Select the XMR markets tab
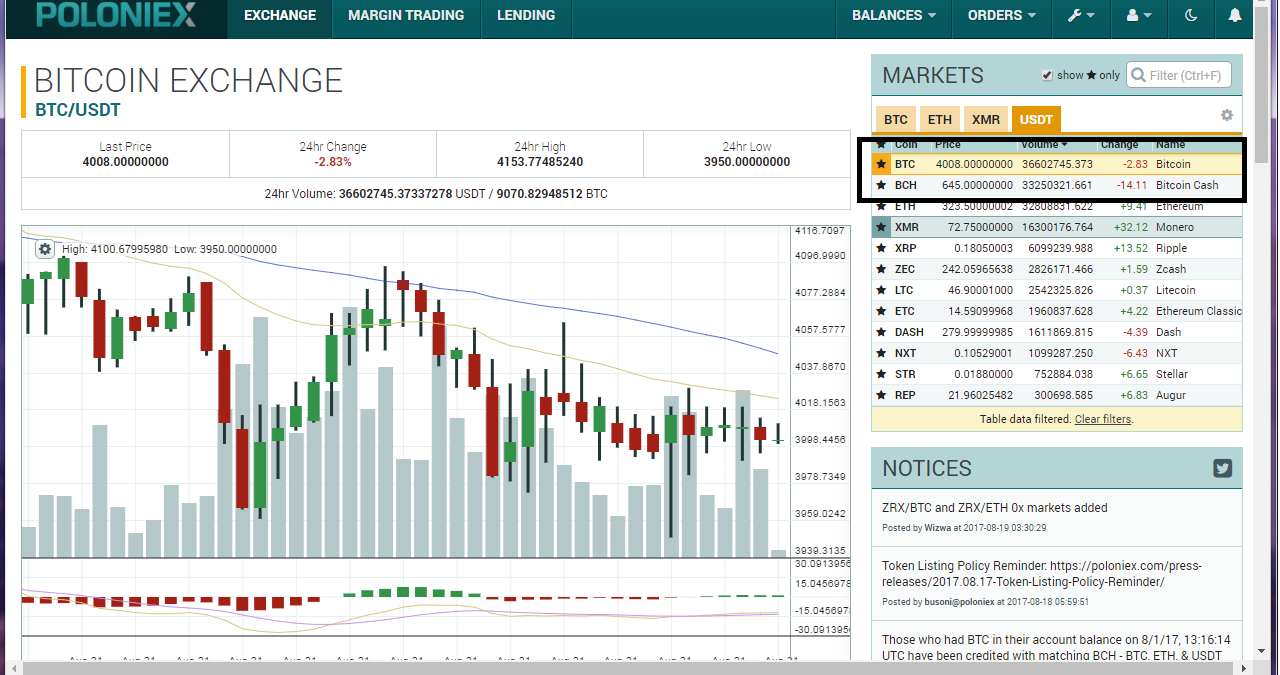The width and height of the screenshot is (1280, 675). tap(986, 119)
